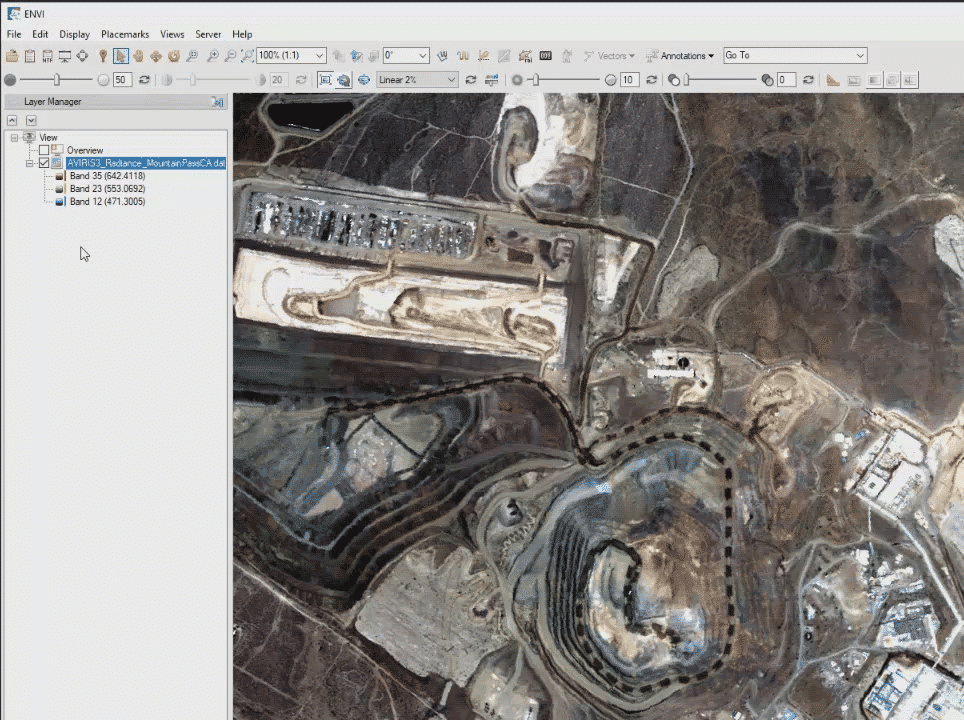Enable the Overview layer checkbox
Screen dimensions: 964x720
(43, 150)
